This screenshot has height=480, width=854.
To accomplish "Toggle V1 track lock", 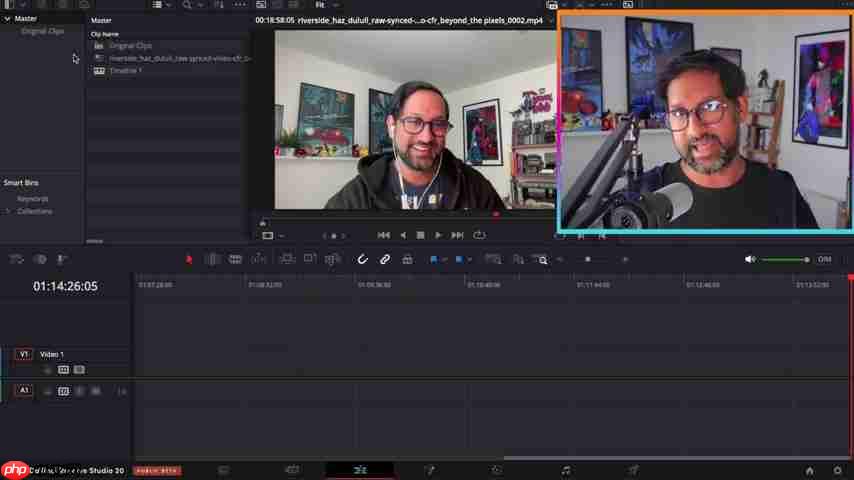I will 47,370.
